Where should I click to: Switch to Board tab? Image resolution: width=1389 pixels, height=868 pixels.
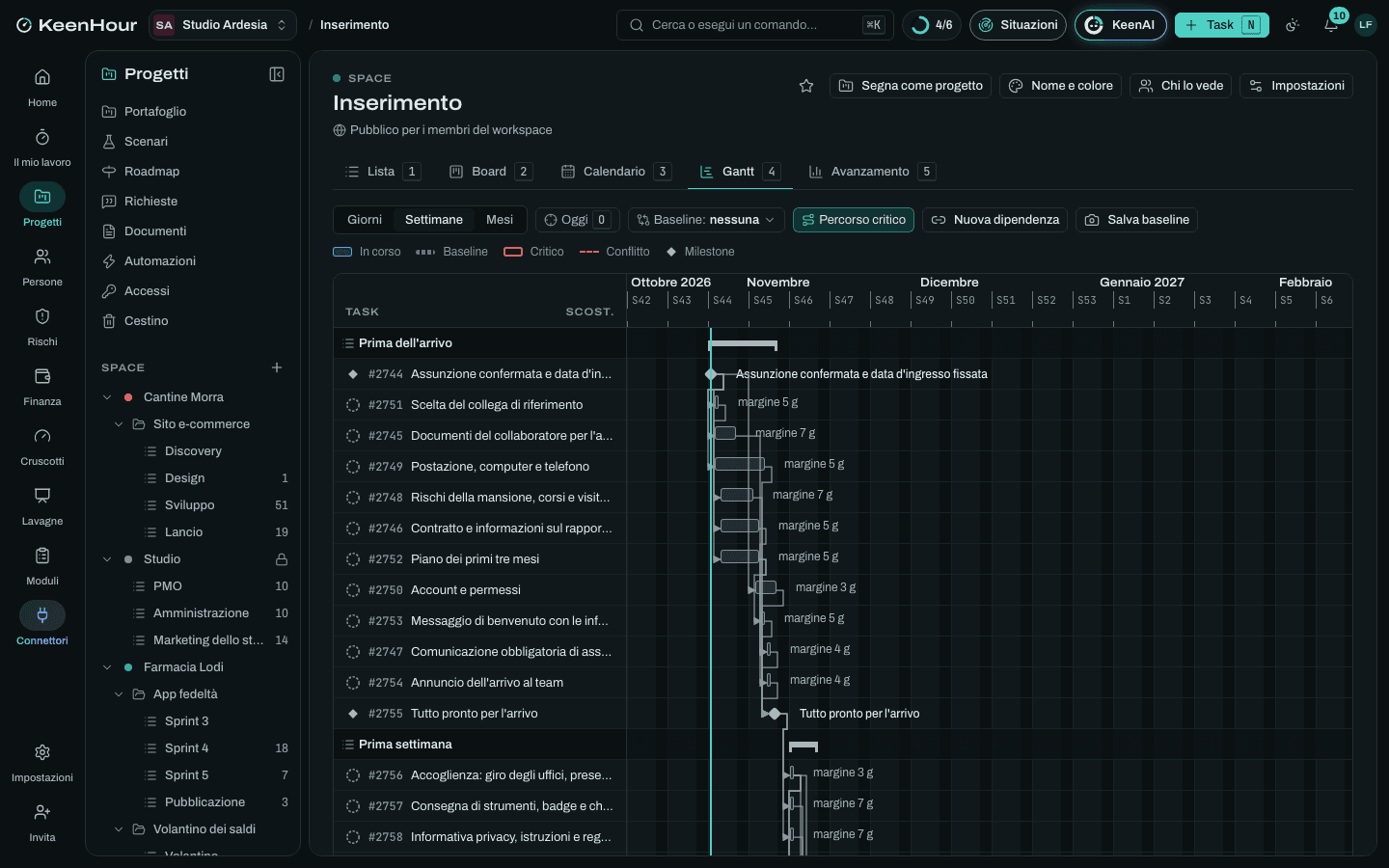pos(490,172)
